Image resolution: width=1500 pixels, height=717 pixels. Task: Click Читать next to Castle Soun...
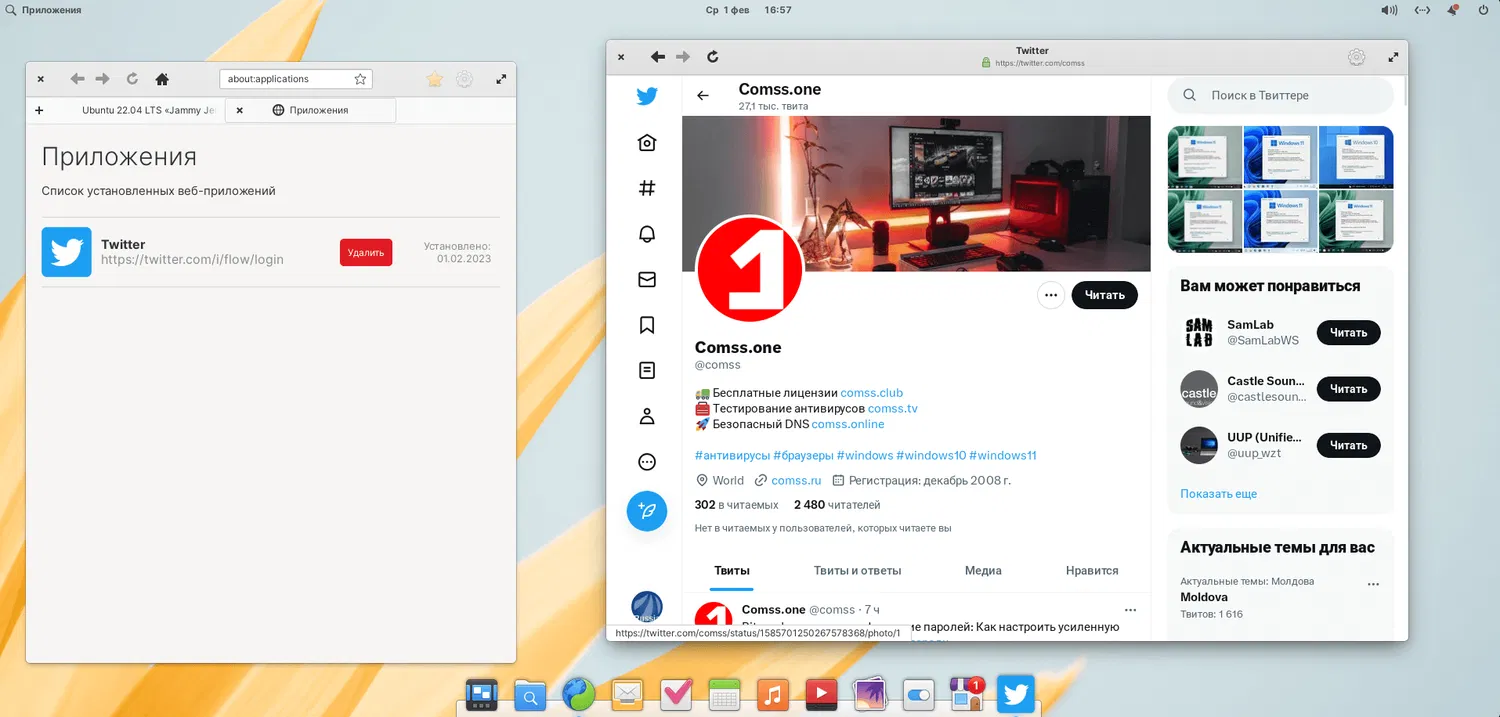click(1348, 389)
